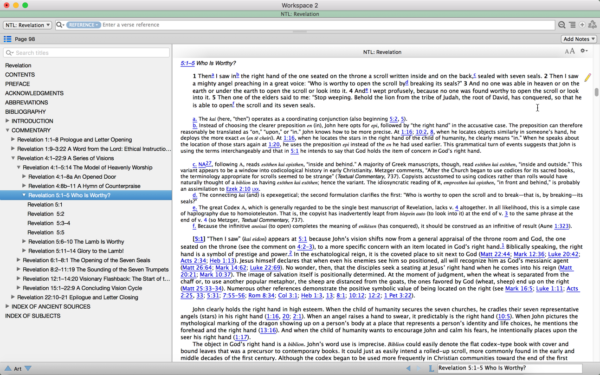The image size is (600, 375).
Task: Select Revelation 5:3–4 in the outline
Action: point(49,223)
